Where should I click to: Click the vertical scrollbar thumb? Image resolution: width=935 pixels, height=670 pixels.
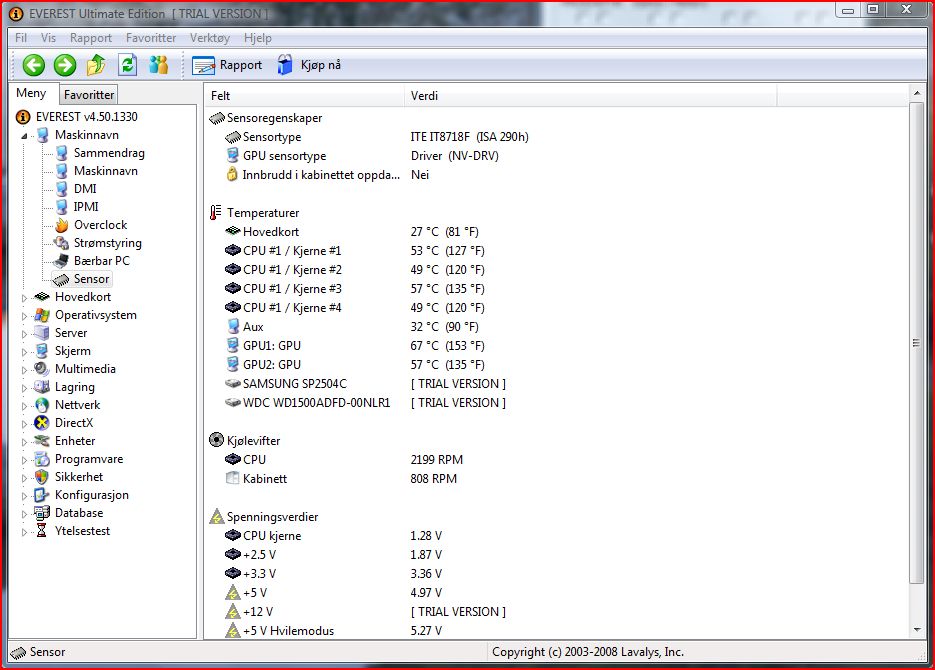(917, 343)
